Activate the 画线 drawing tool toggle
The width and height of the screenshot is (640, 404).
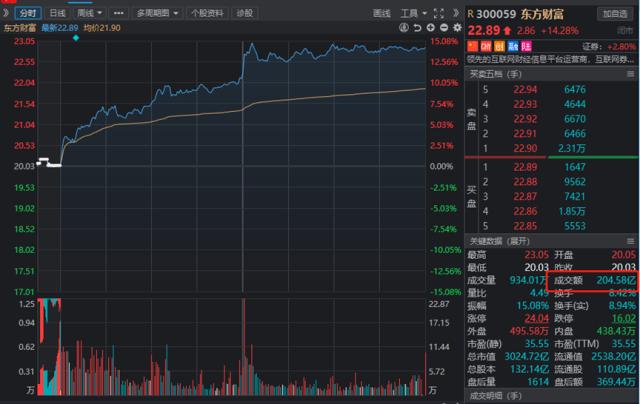tap(381, 13)
